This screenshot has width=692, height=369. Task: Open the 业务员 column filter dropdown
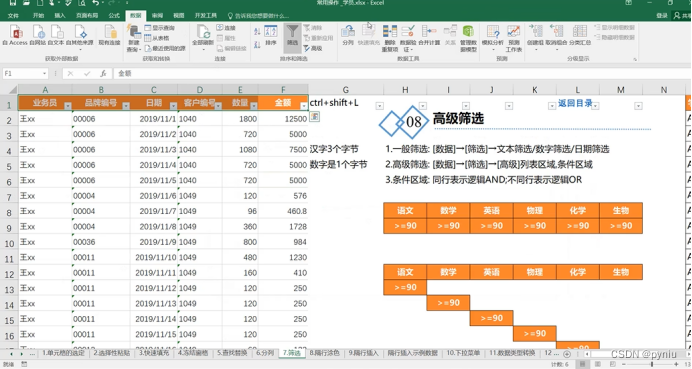(x=68, y=106)
